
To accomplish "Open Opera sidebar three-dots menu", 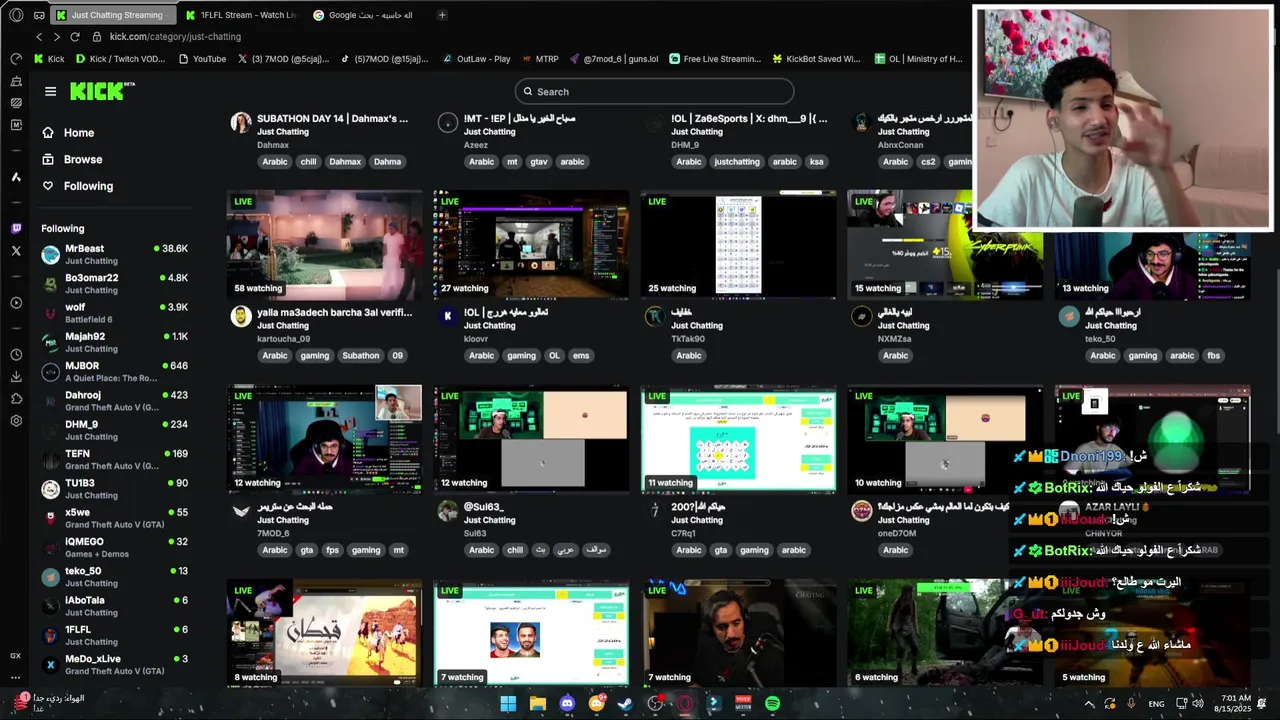I will point(16,678).
